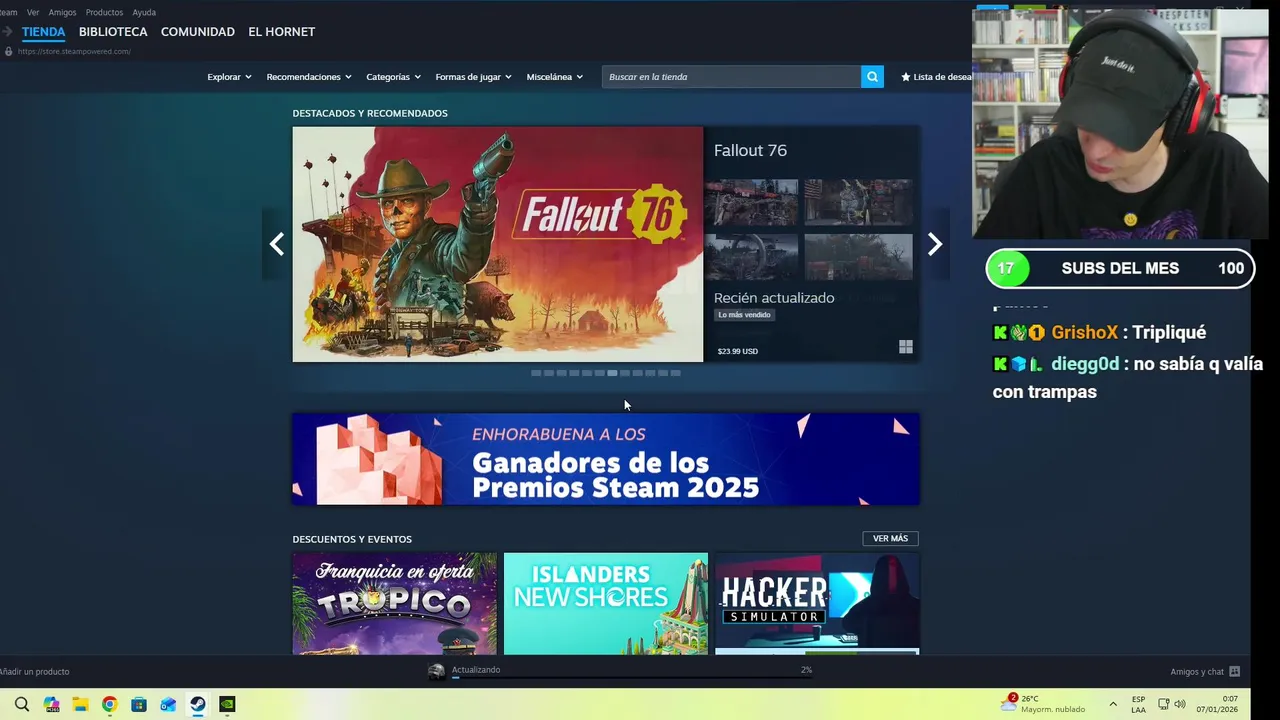Click the magnifier search button in store
This screenshot has height=720, width=1280.
pyautogui.click(x=872, y=77)
